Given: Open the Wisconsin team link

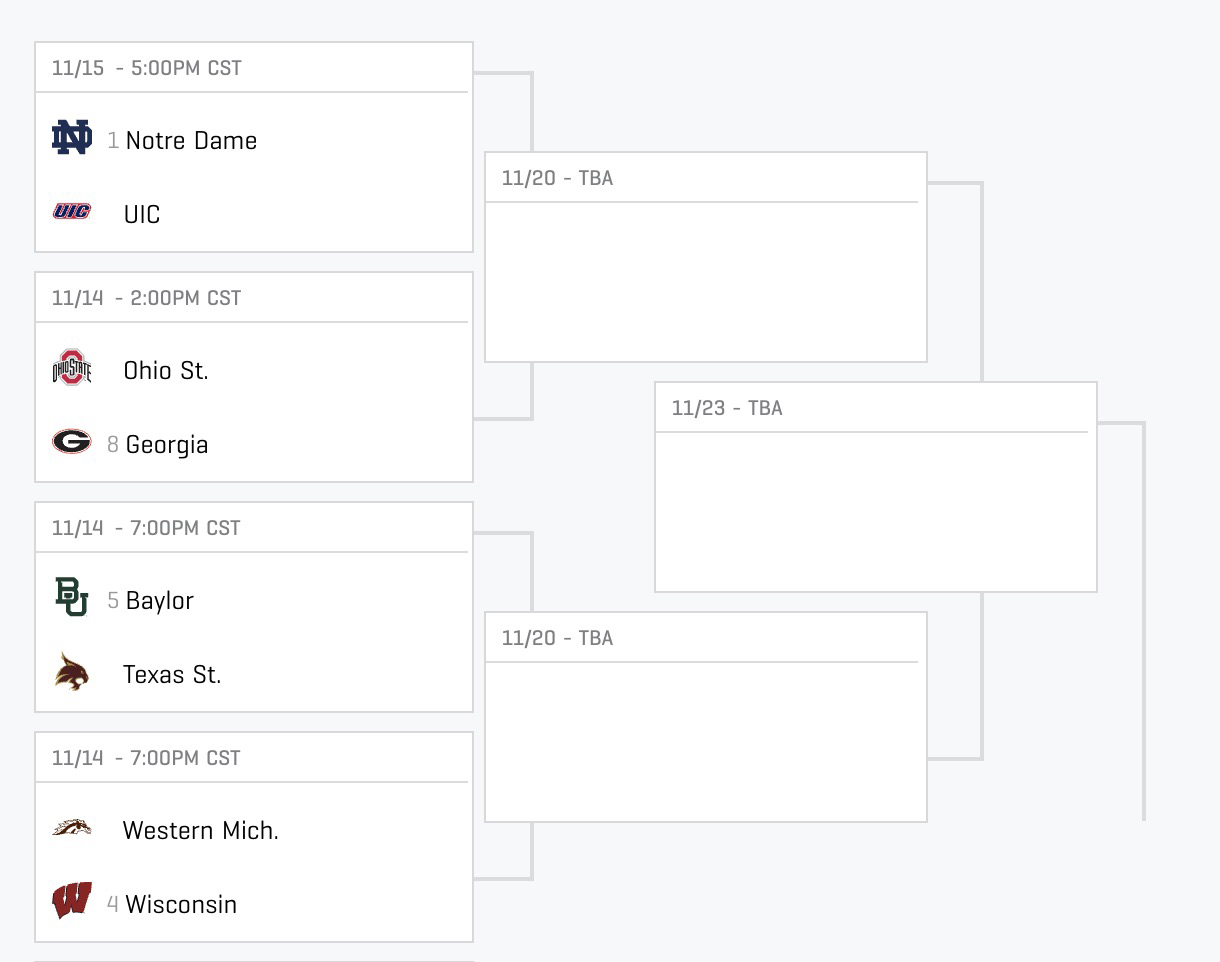Looking at the screenshot, I should (181, 905).
